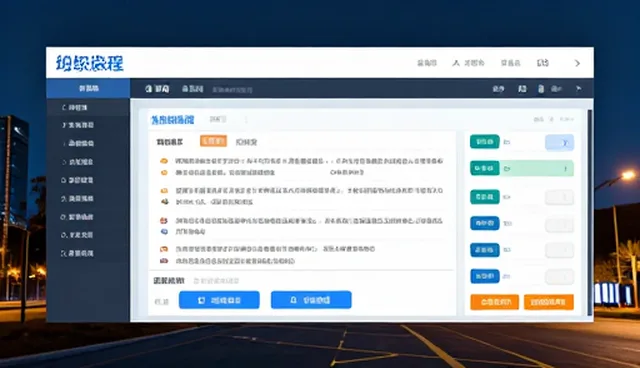This screenshot has width=640, height=368.
Task: Click the teal label on the green highlighted row
Action: [x=484, y=168]
